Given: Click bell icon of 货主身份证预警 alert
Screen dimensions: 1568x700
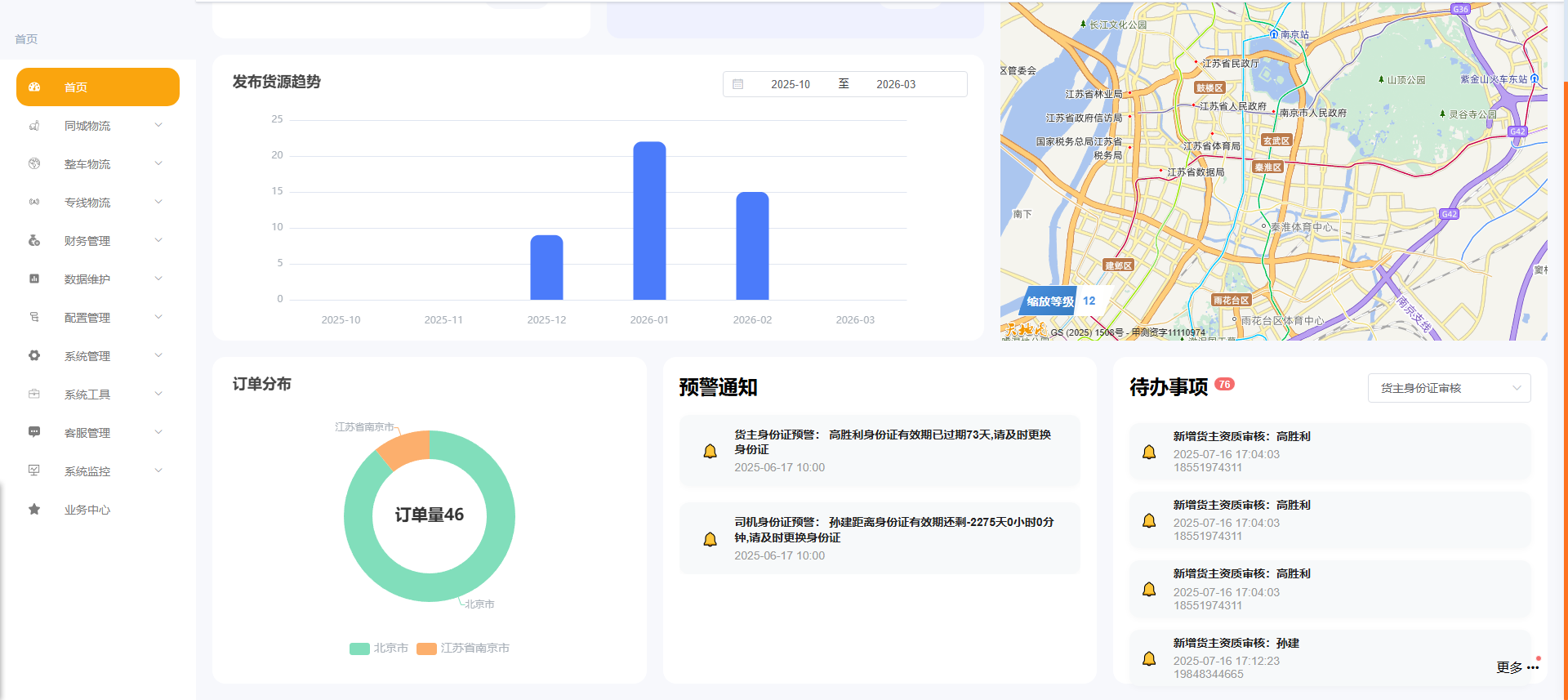Looking at the screenshot, I should pyautogui.click(x=710, y=451).
